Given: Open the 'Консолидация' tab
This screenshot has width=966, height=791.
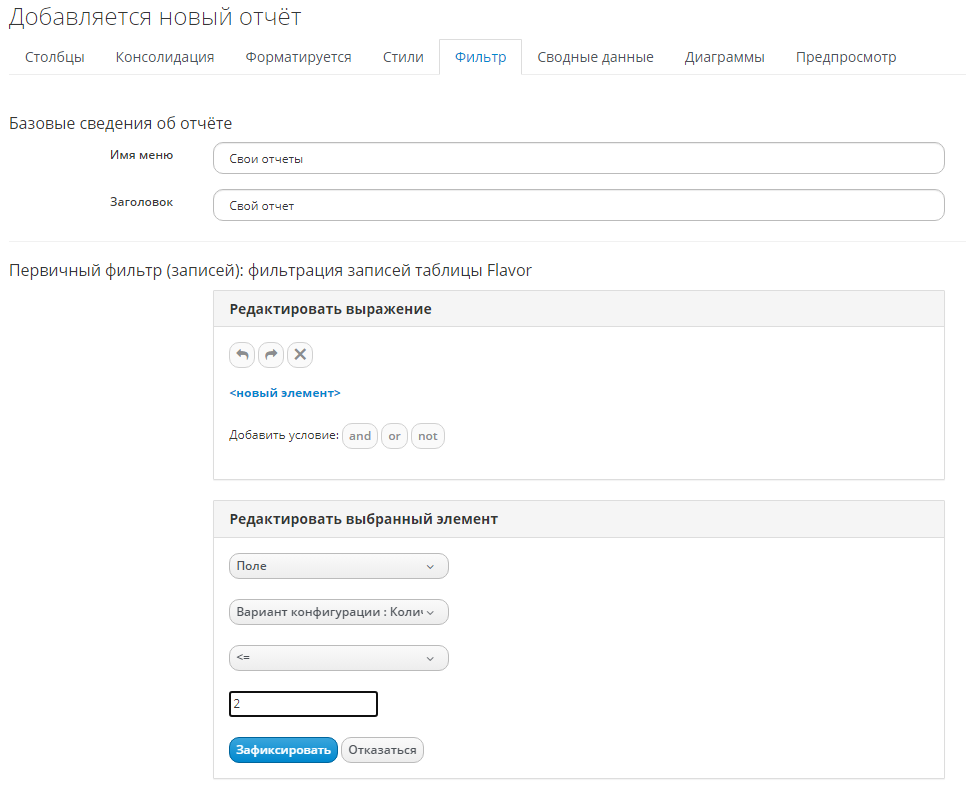Looking at the screenshot, I should tap(165, 57).
